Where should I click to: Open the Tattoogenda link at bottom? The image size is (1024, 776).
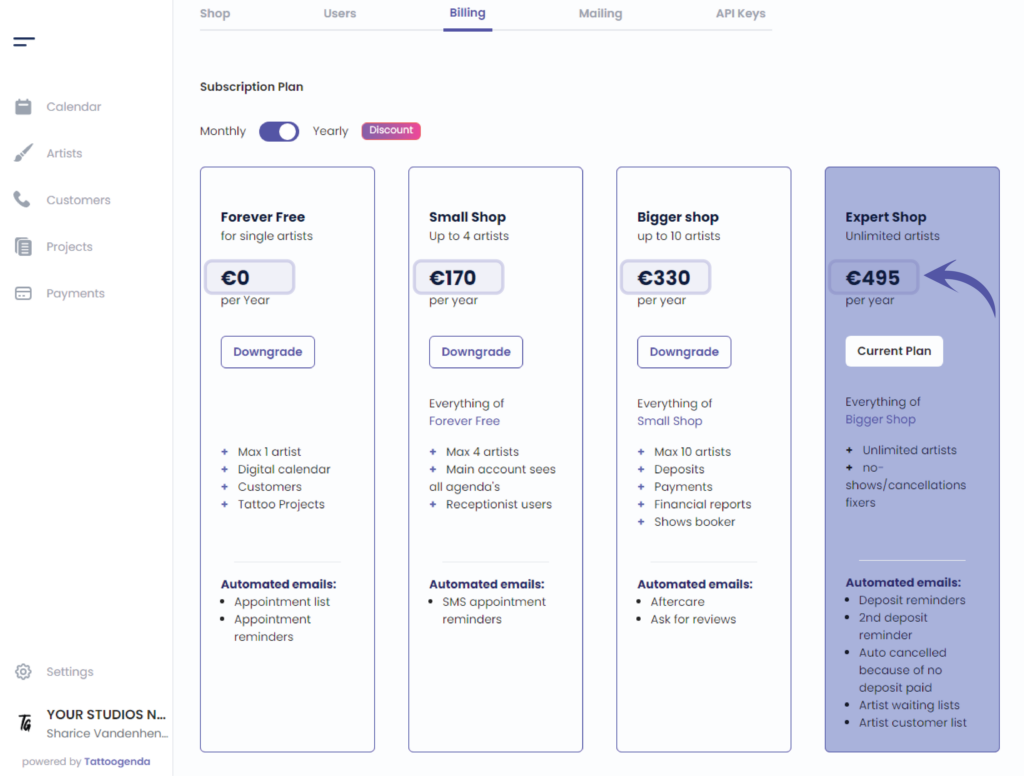(117, 762)
